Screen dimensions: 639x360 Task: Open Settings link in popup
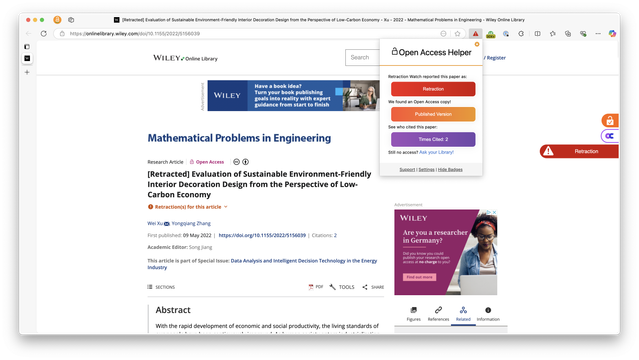click(426, 170)
